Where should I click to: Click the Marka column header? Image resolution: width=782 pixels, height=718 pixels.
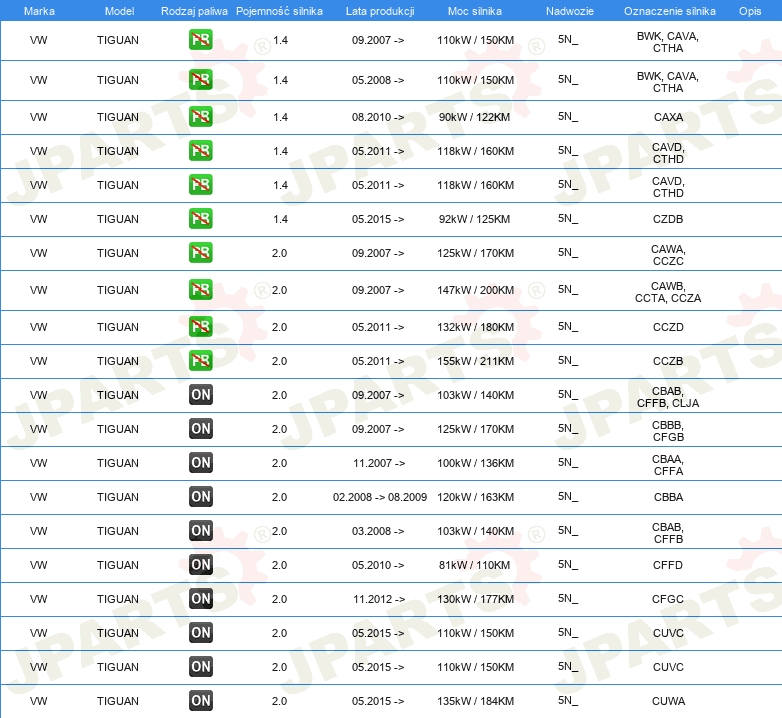39,11
